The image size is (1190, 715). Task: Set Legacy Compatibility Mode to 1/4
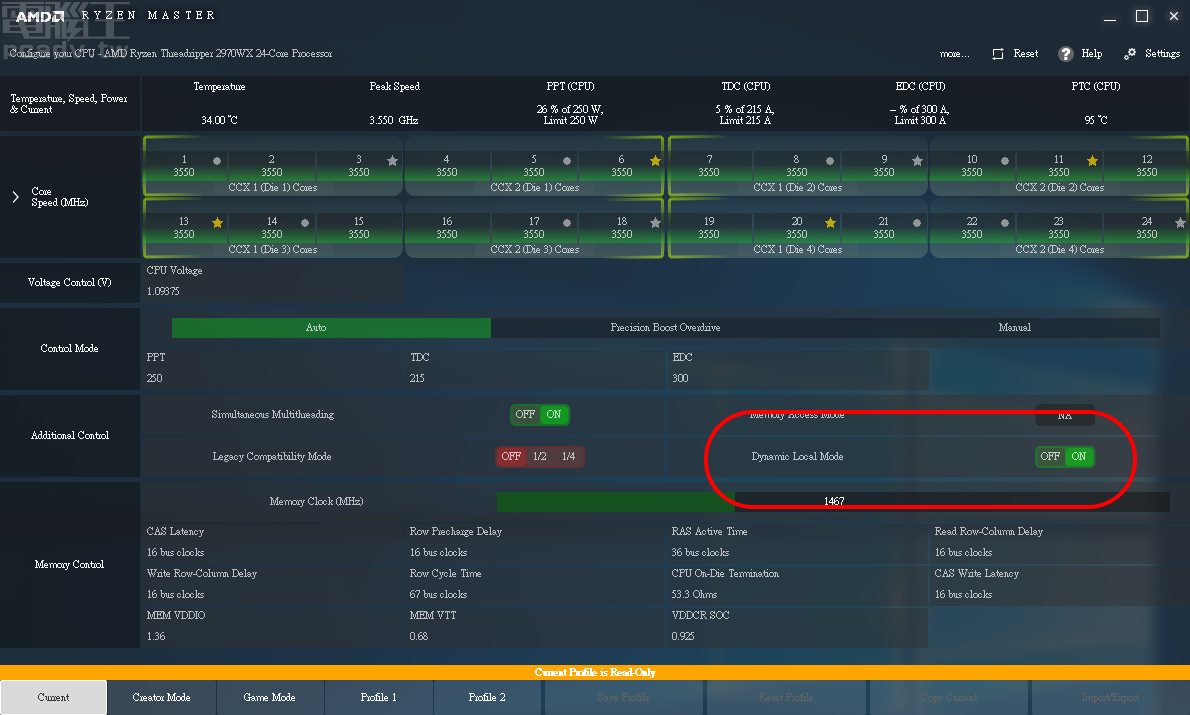tap(568, 456)
